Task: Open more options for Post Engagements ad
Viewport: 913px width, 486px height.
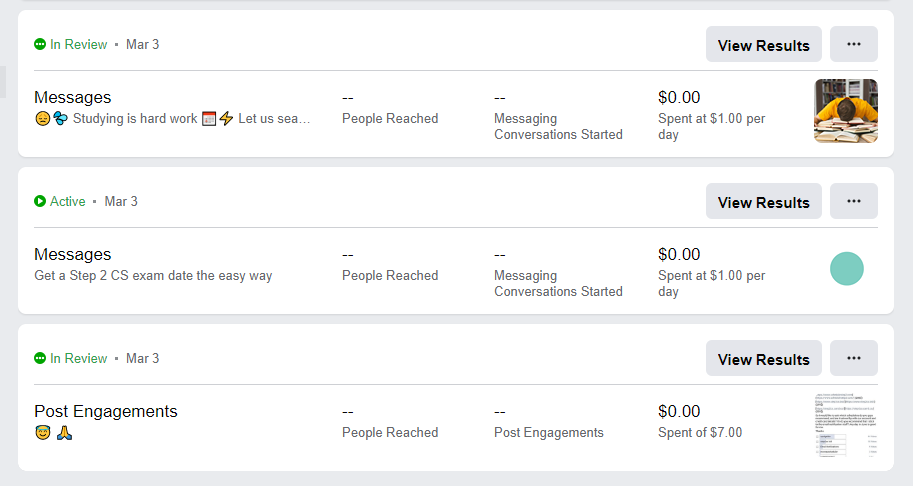Action: coord(853,358)
